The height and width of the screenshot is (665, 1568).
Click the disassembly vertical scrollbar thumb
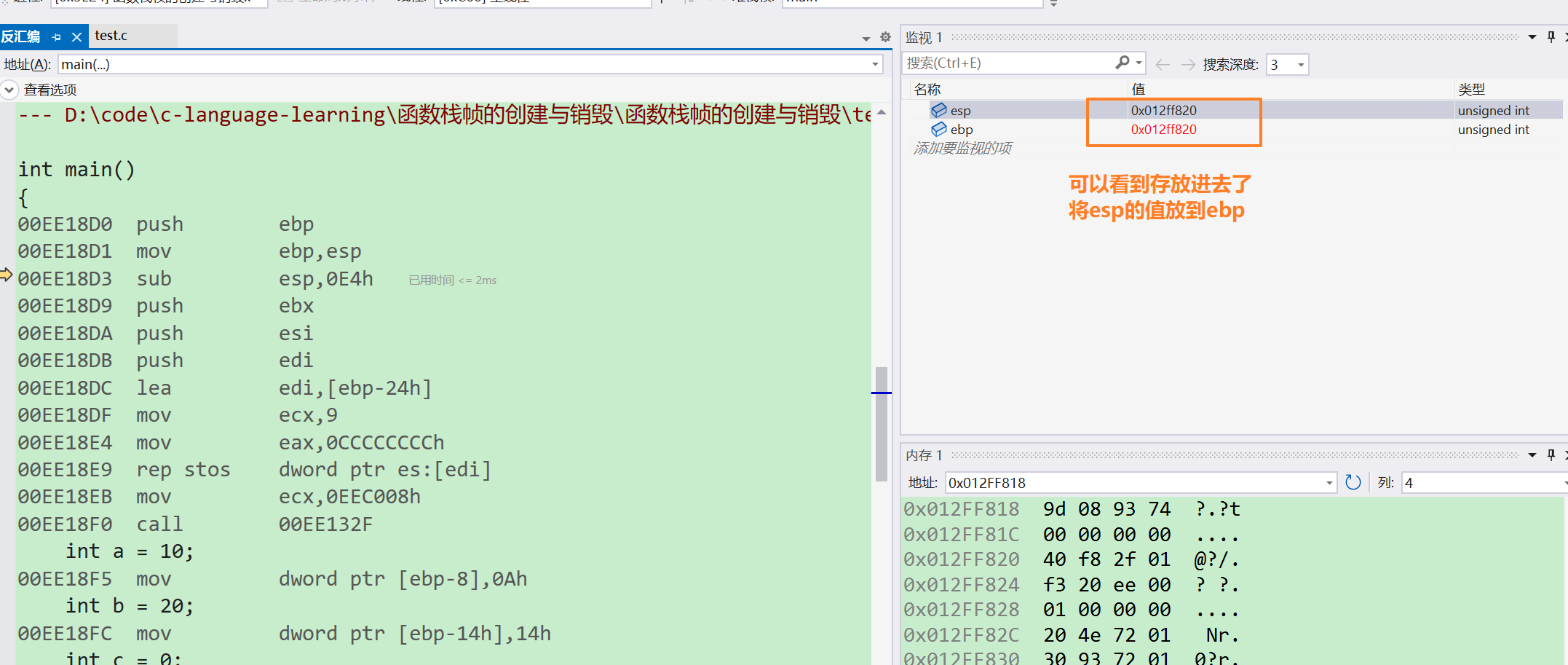881,424
